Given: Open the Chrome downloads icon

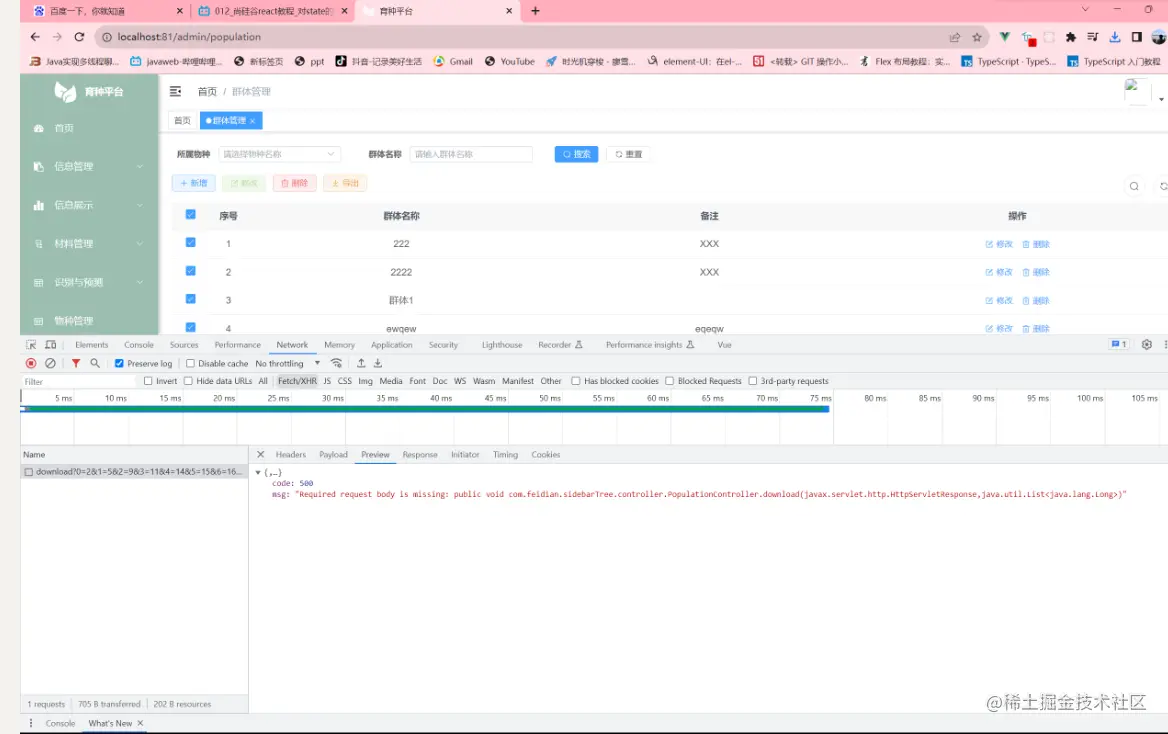Looking at the screenshot, I should [x=1114, y=37].
